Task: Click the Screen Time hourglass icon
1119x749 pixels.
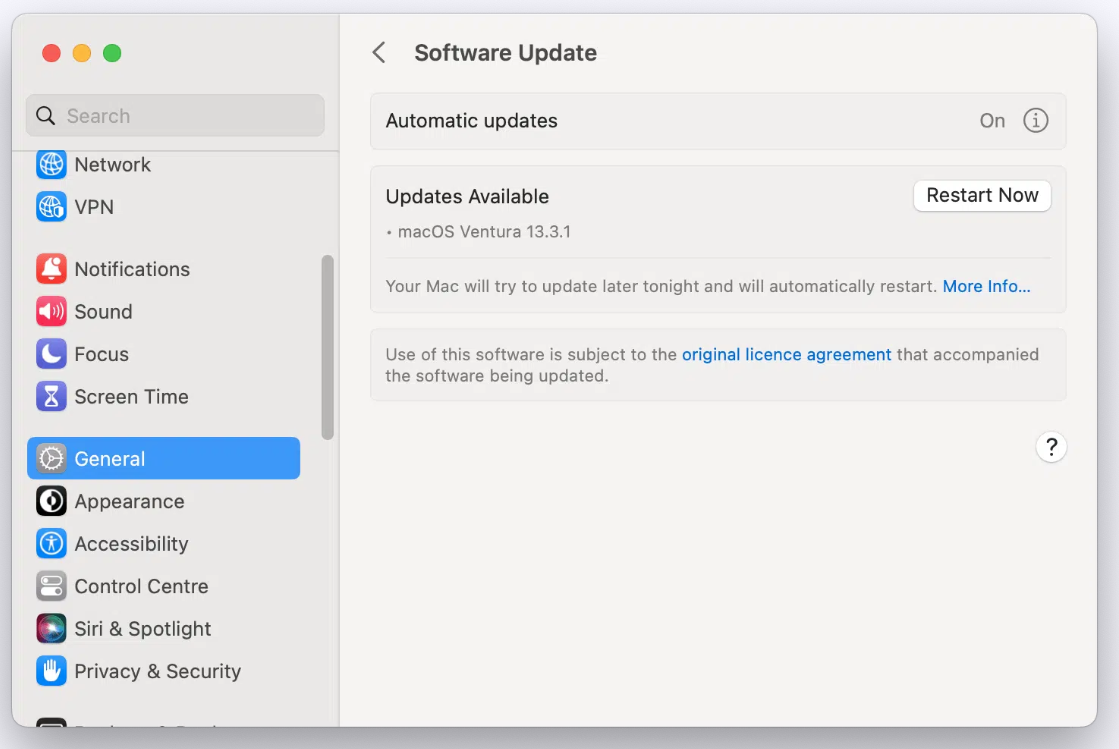Action: (51, 397)
